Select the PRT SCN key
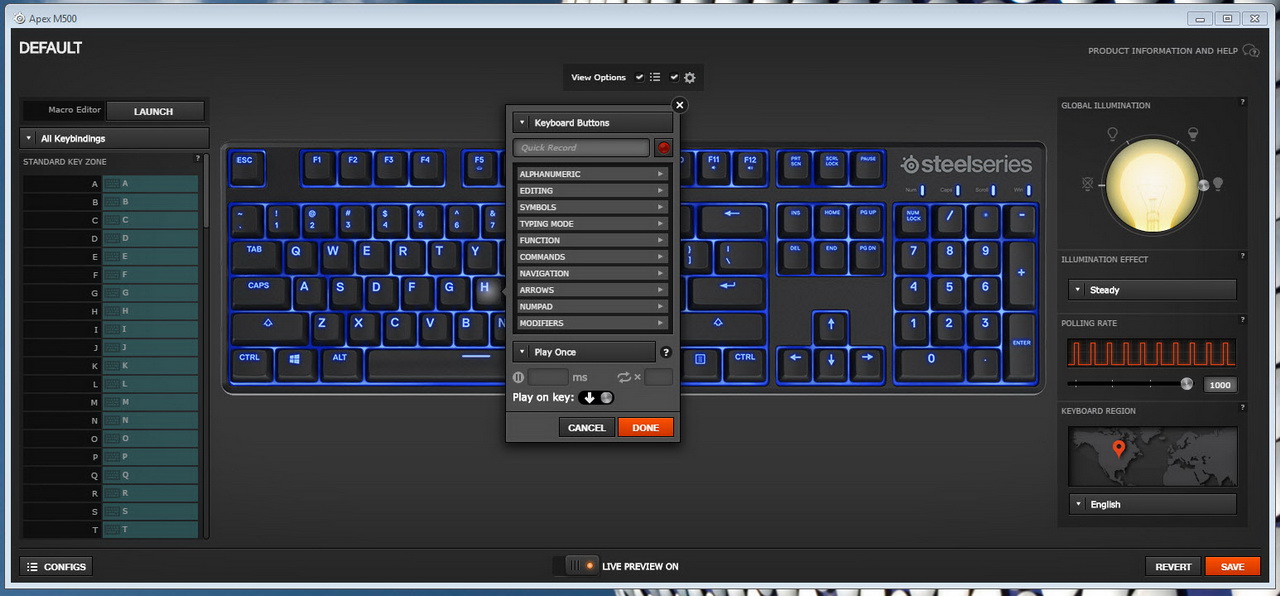The width and height of the screenshot is (1280, 596). (x=796, y=166)
